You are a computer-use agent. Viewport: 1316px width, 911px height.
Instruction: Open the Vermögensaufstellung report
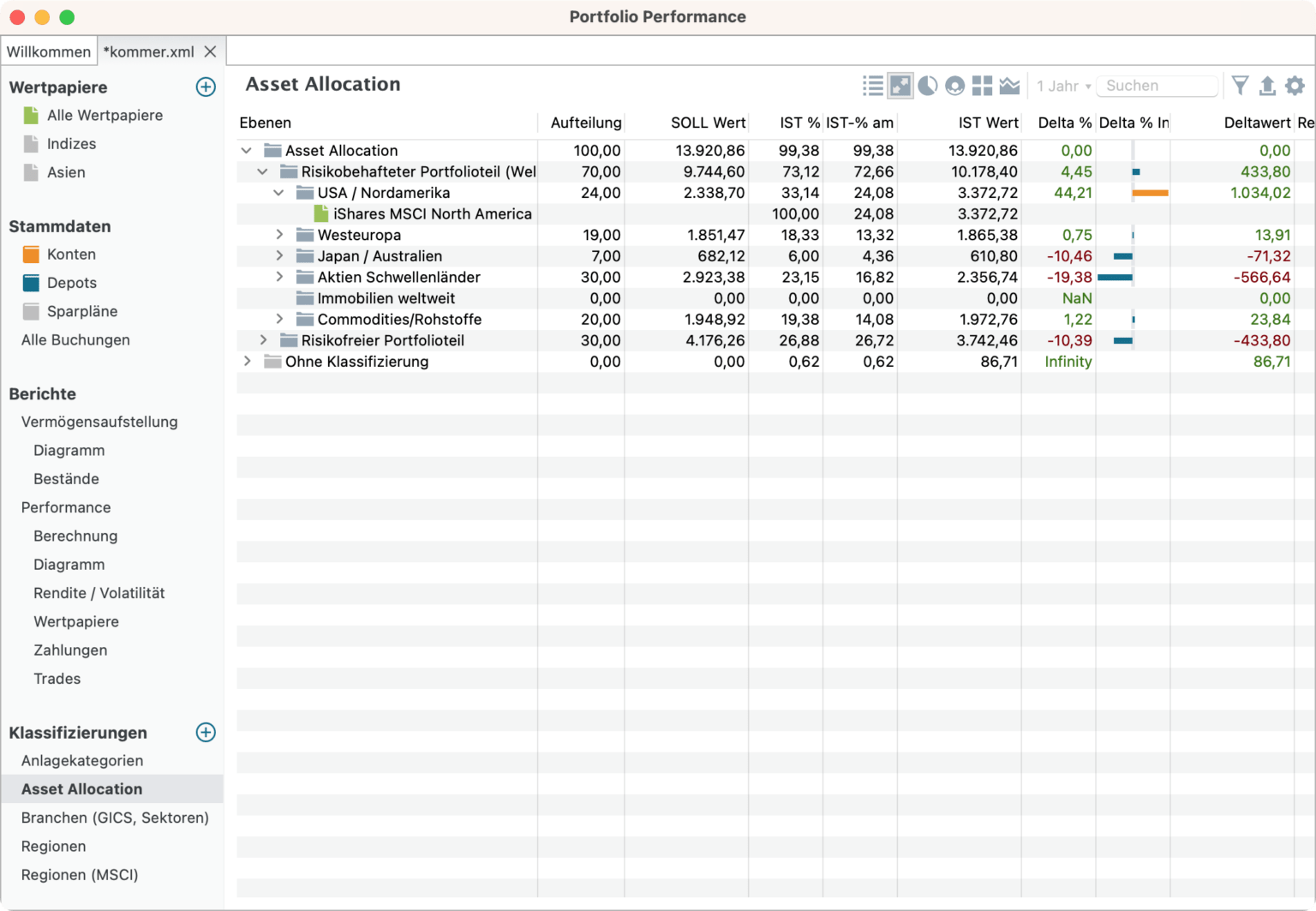tap(99, 422)
